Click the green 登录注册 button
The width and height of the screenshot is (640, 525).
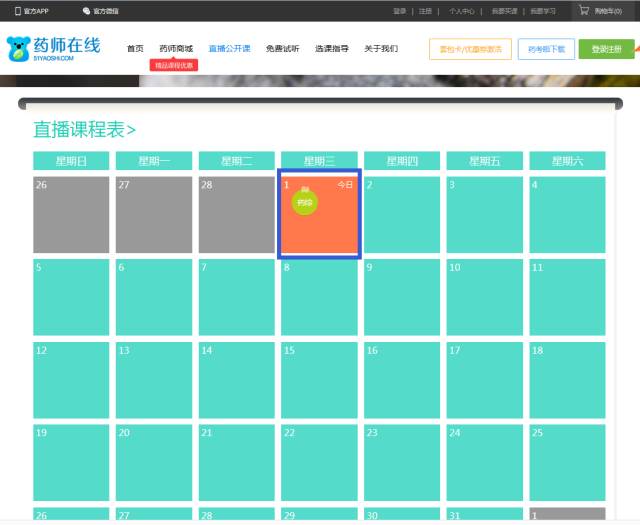(x=607, y=49)
